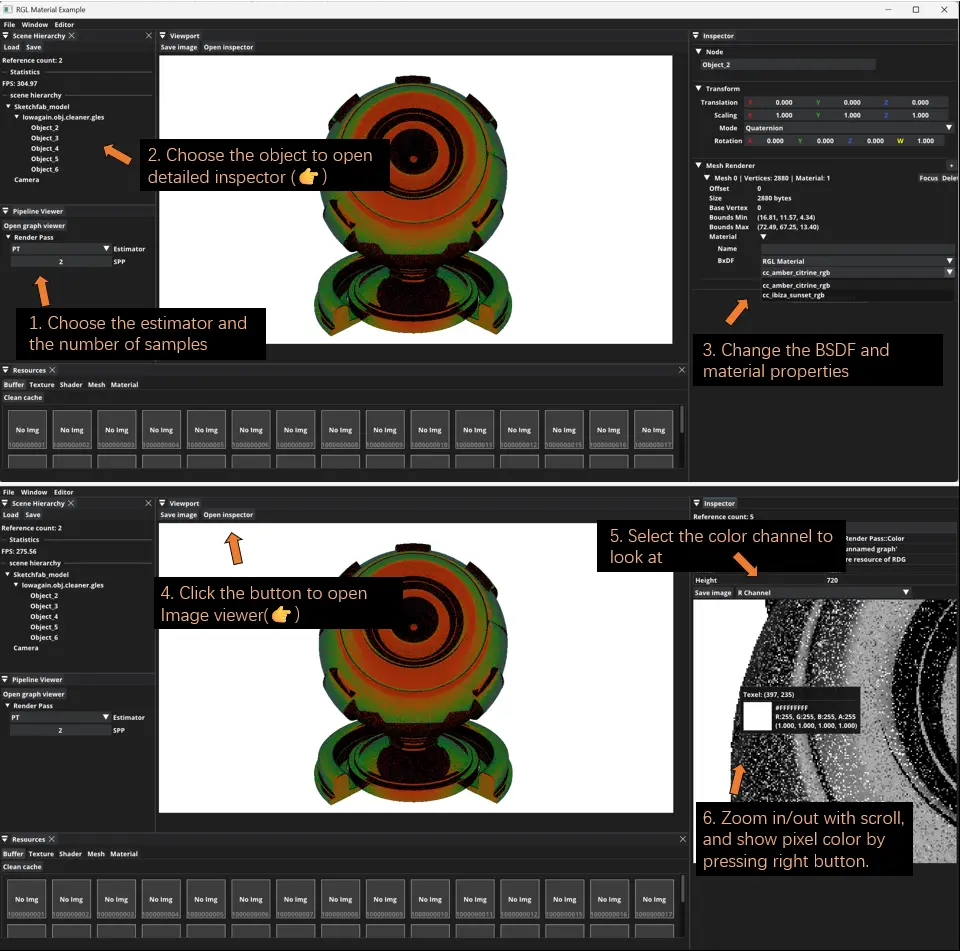
Task: Collapse the Mesh Renderer section
Action: tap(699, 165)
